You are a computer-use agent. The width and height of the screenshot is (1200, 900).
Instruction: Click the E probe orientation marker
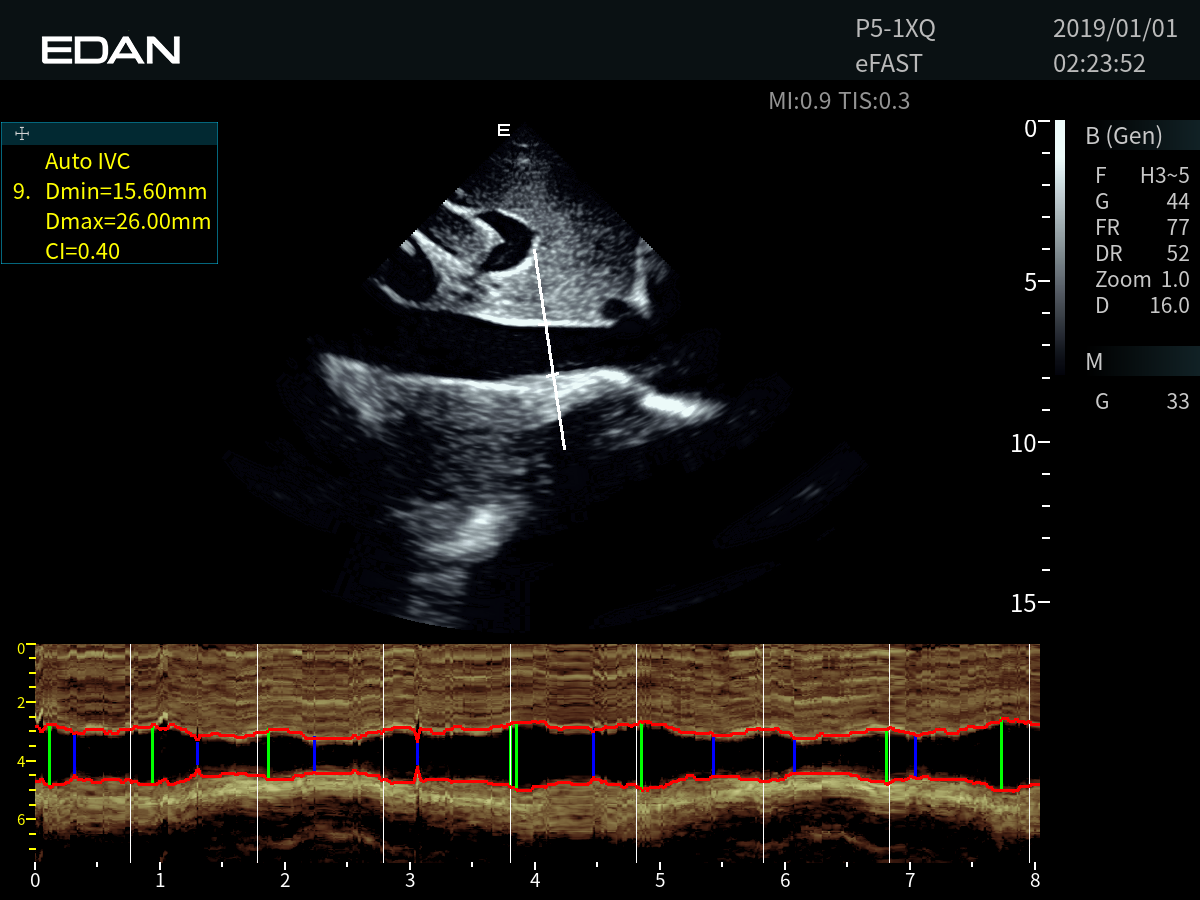pyautogui.click(x=504, y=130)
